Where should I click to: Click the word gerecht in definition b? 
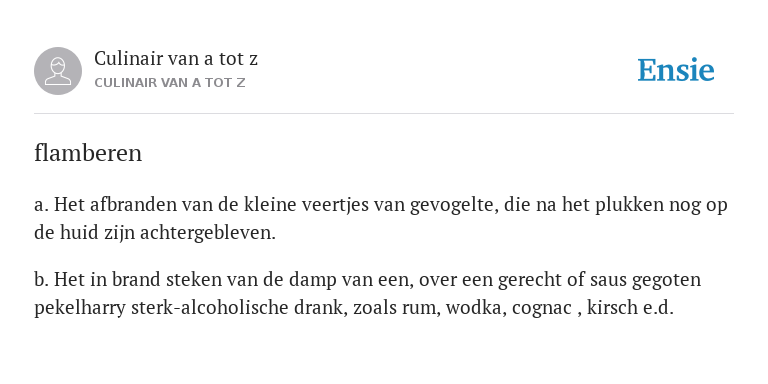click(534, 280)
